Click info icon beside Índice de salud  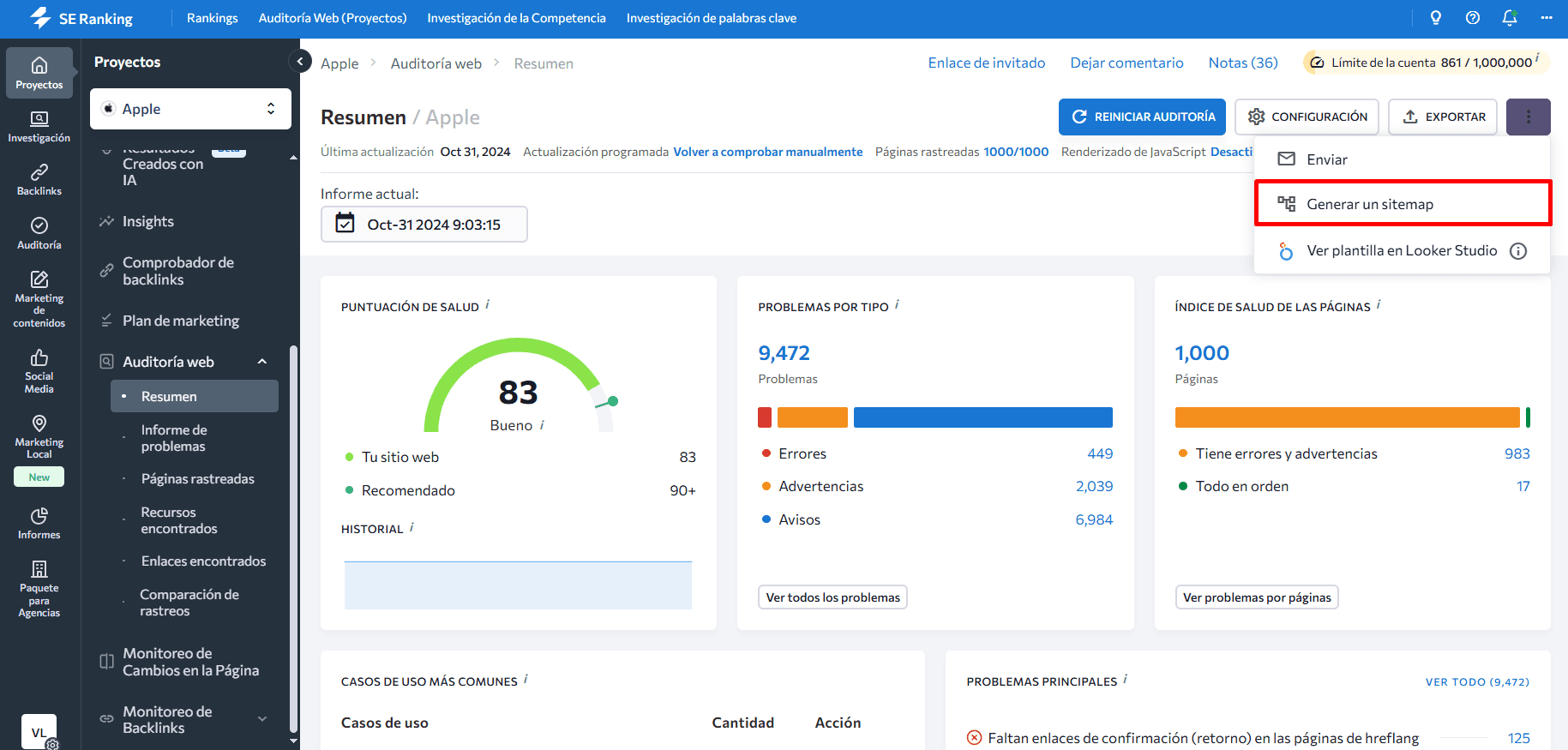coord(1379,304)
